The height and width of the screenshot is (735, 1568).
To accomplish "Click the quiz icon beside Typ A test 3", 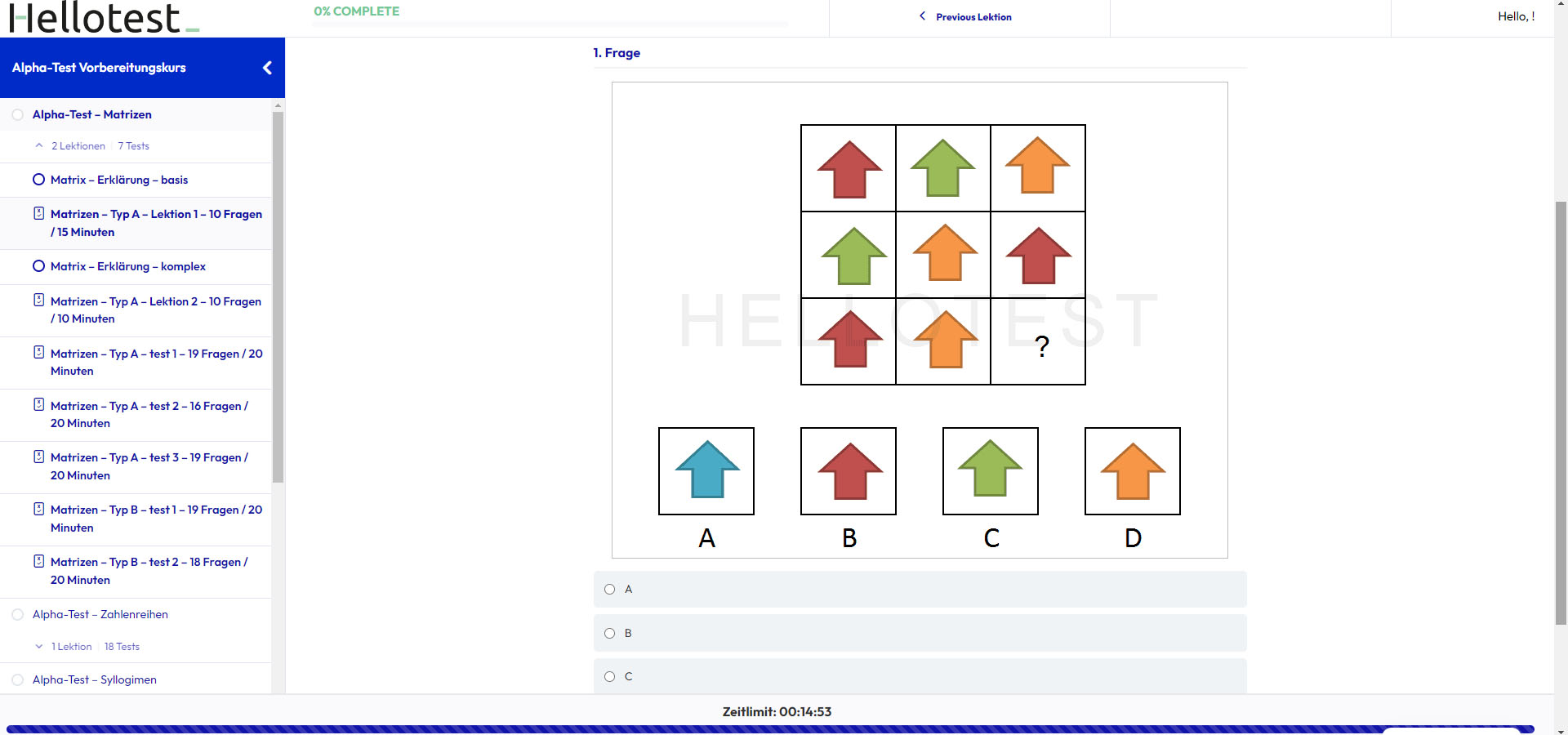I will tap(38, 457).
